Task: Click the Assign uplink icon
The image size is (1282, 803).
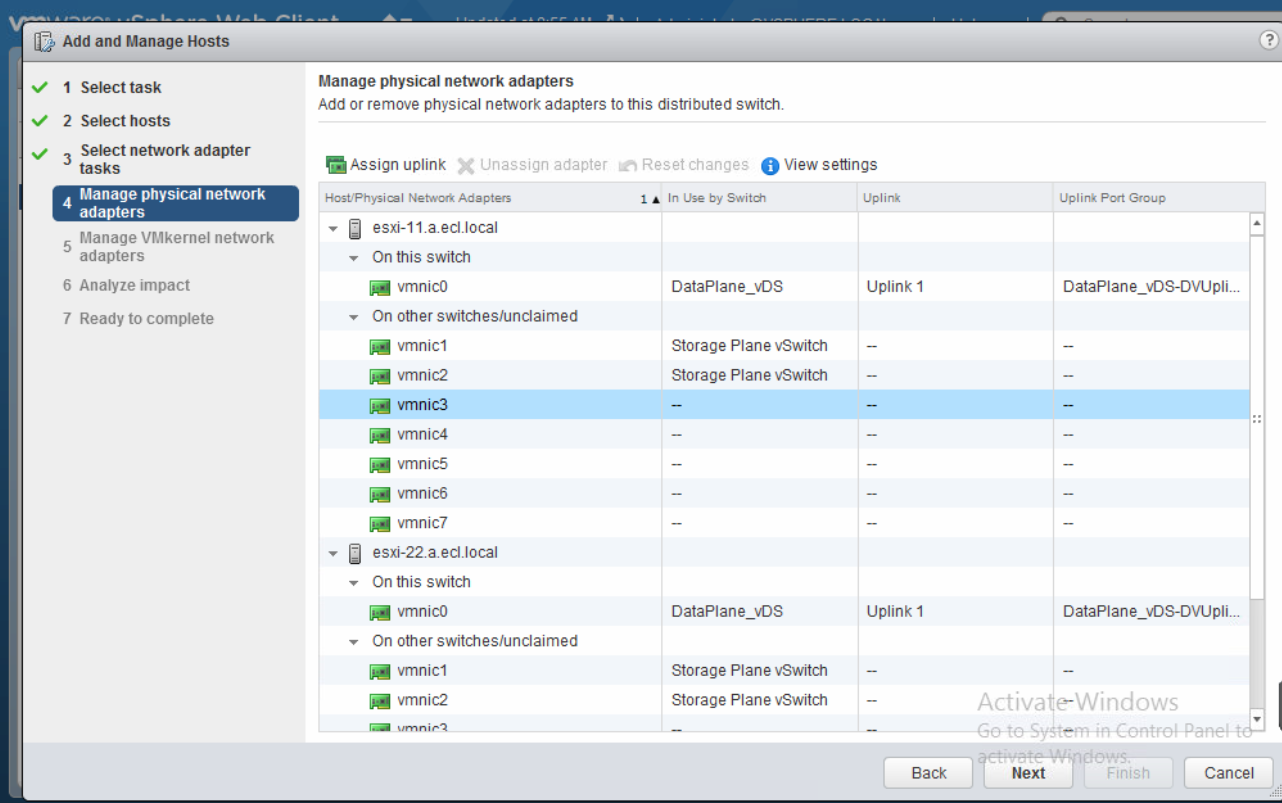Action: [336, 165]
